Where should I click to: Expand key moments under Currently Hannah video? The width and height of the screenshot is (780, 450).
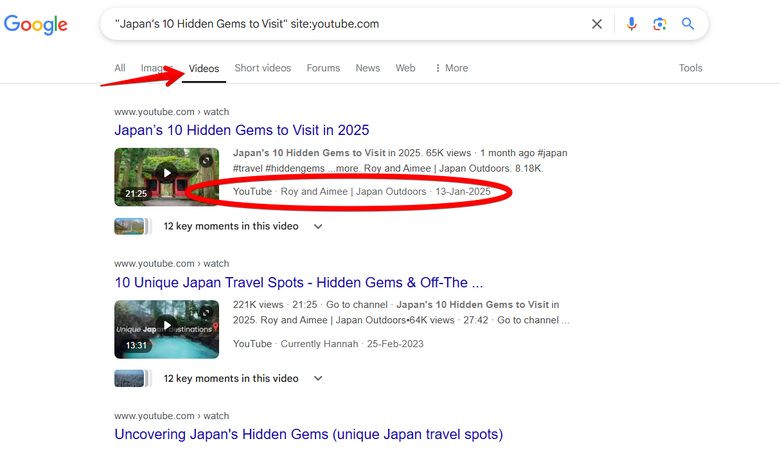318,379
